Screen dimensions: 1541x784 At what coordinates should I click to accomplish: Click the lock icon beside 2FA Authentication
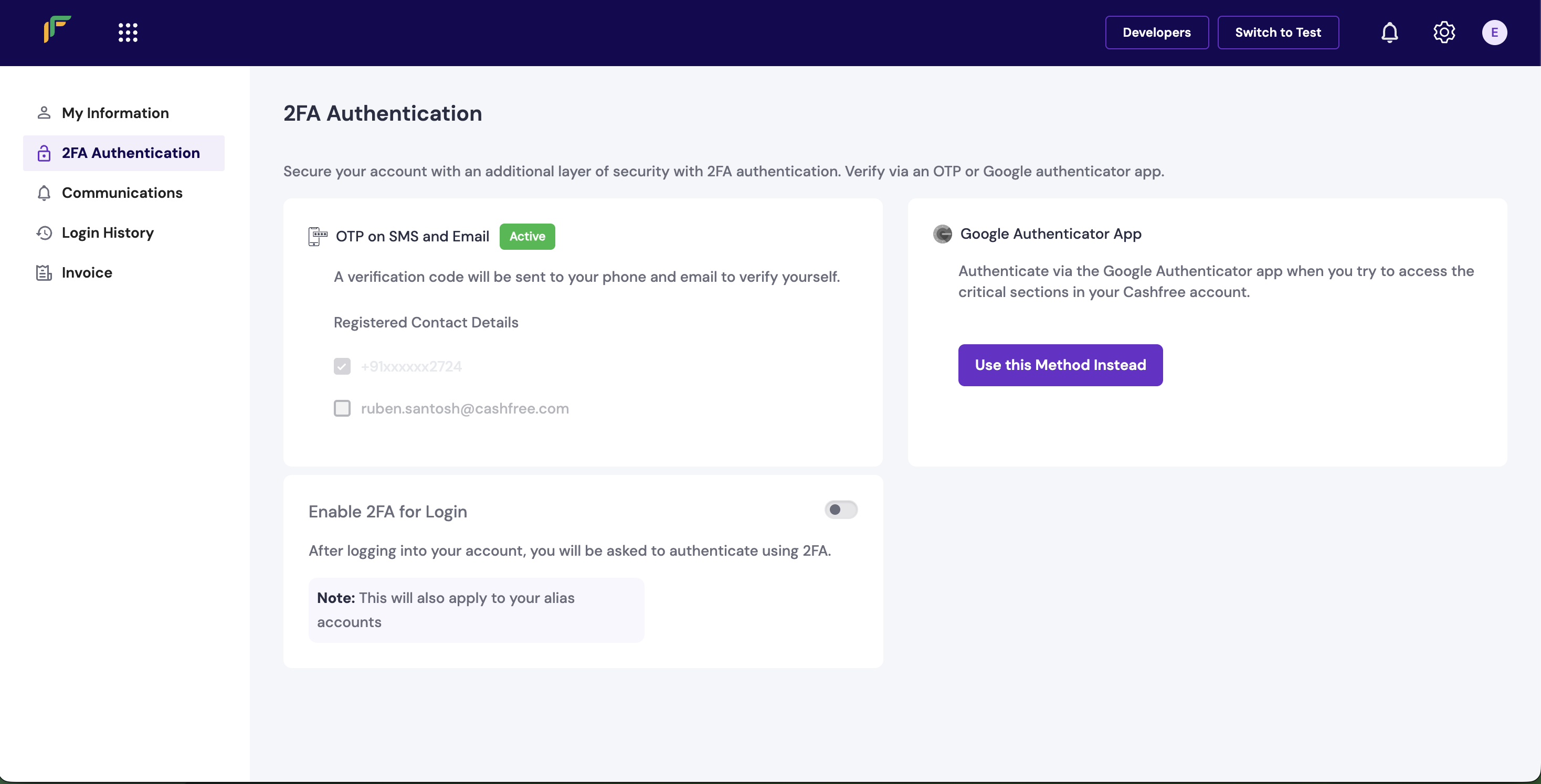click(43, 153)
